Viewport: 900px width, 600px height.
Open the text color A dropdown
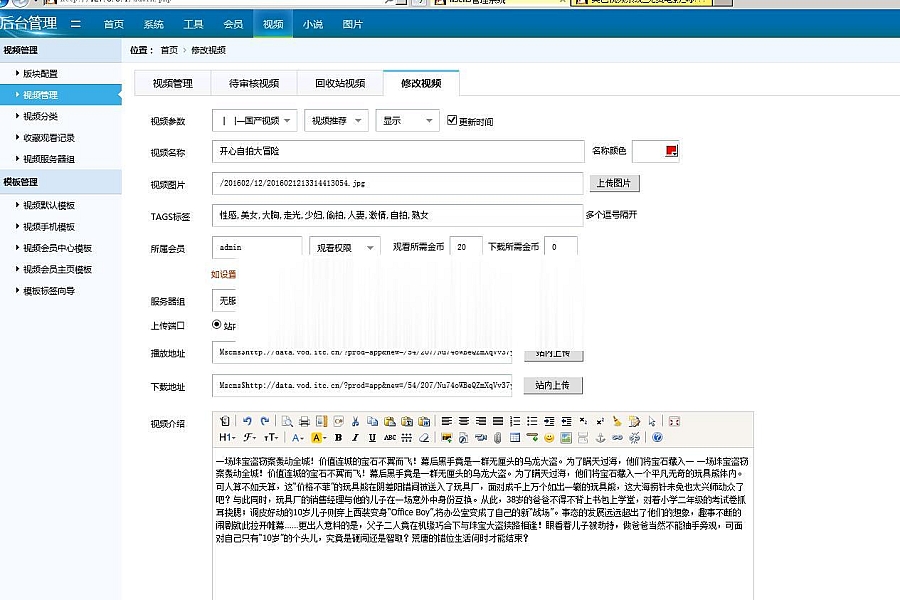[x=297, y=438]
